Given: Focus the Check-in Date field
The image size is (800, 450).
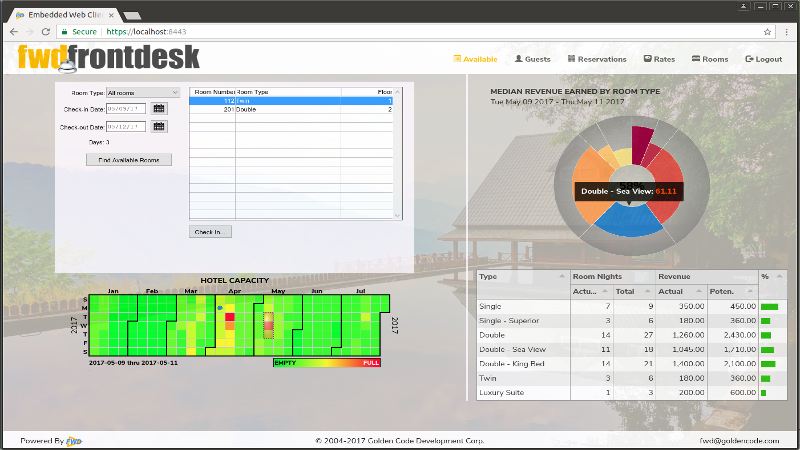Looking at the screenshot, I should tap(126, 109).
